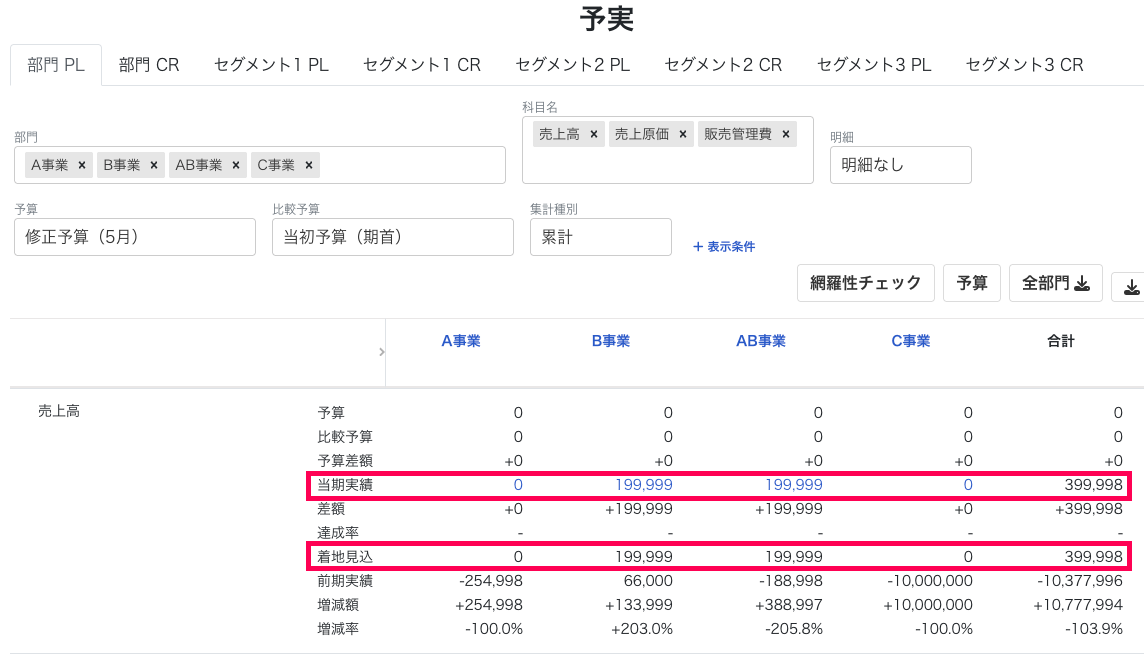Switch to セグメント2 CR tab

click(x=723, y=65)
